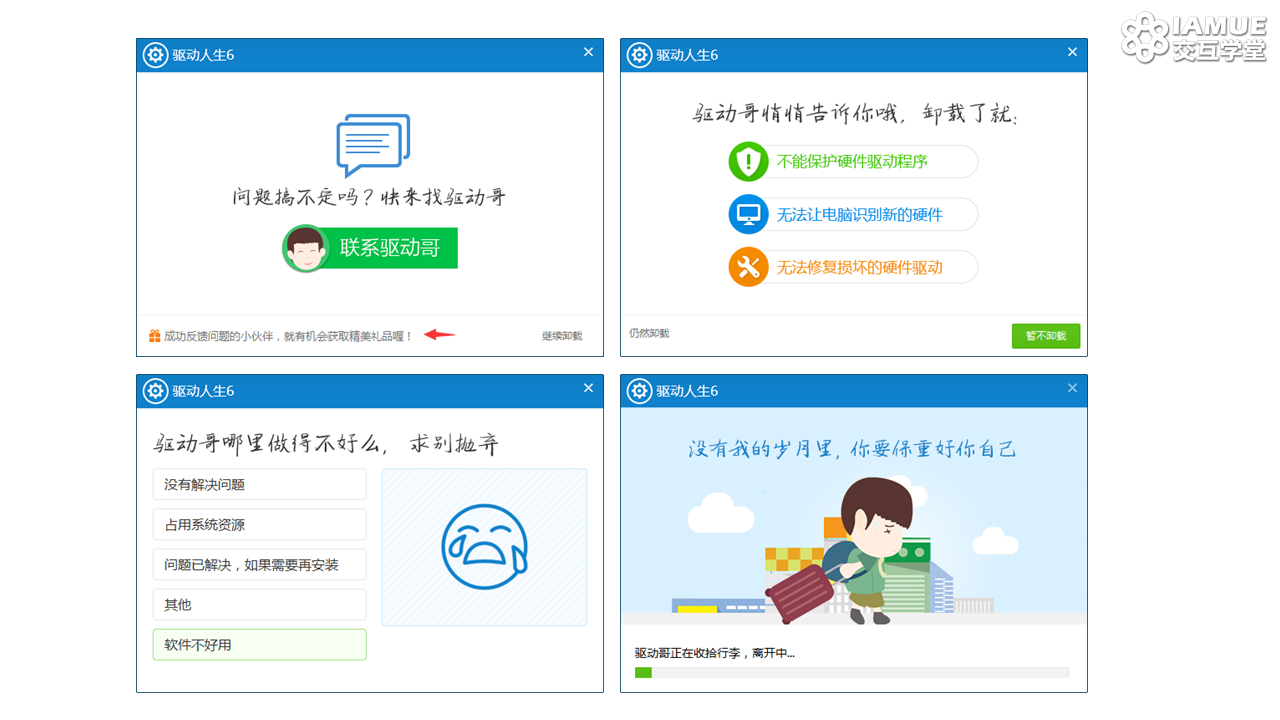Screen dimensions: 1280x720
Task: Click the blue monitor icon
Action: 748,214
